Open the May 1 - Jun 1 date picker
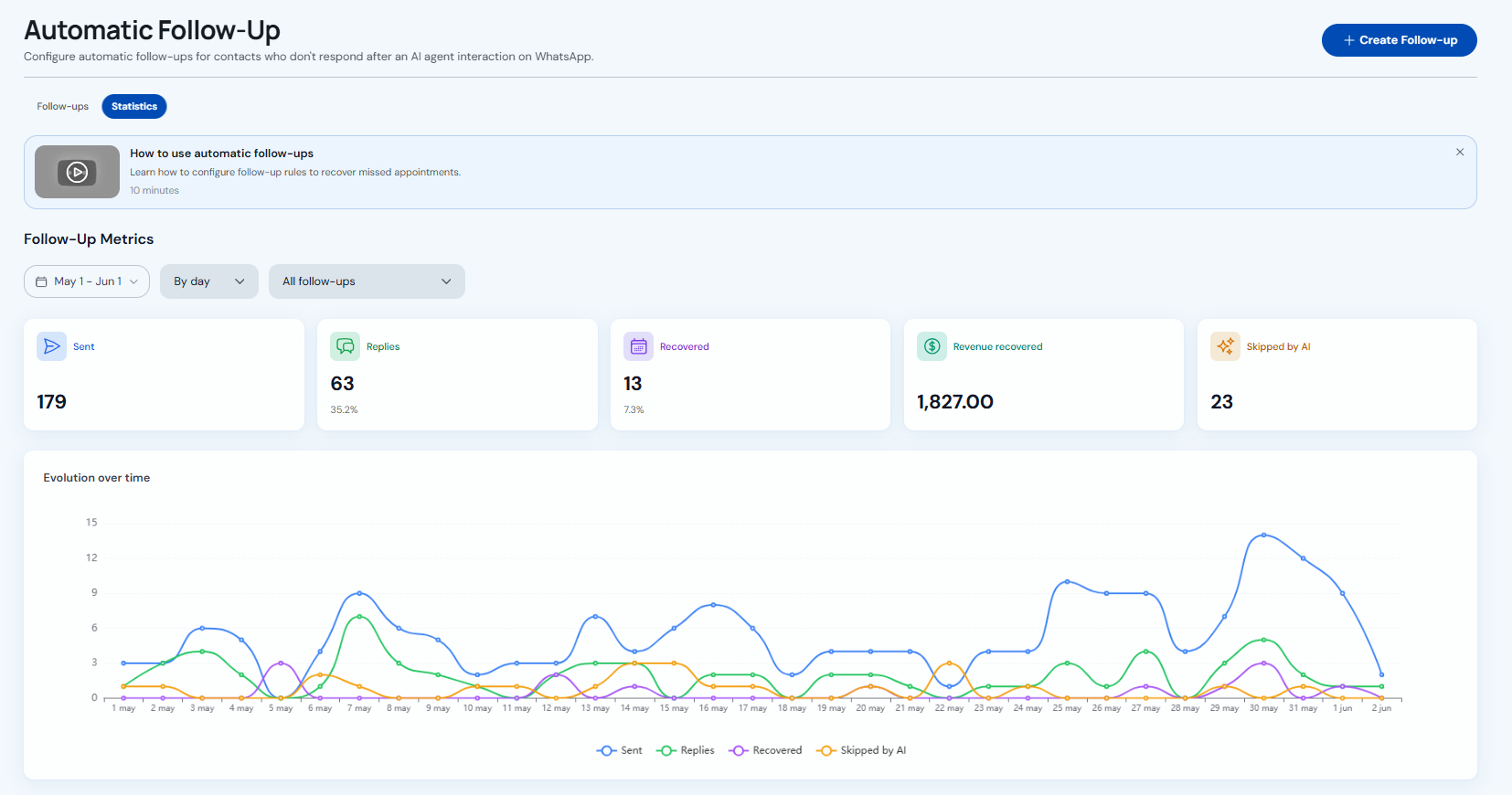The width and height of the screenshot is (1512, 795). [87, 281]
